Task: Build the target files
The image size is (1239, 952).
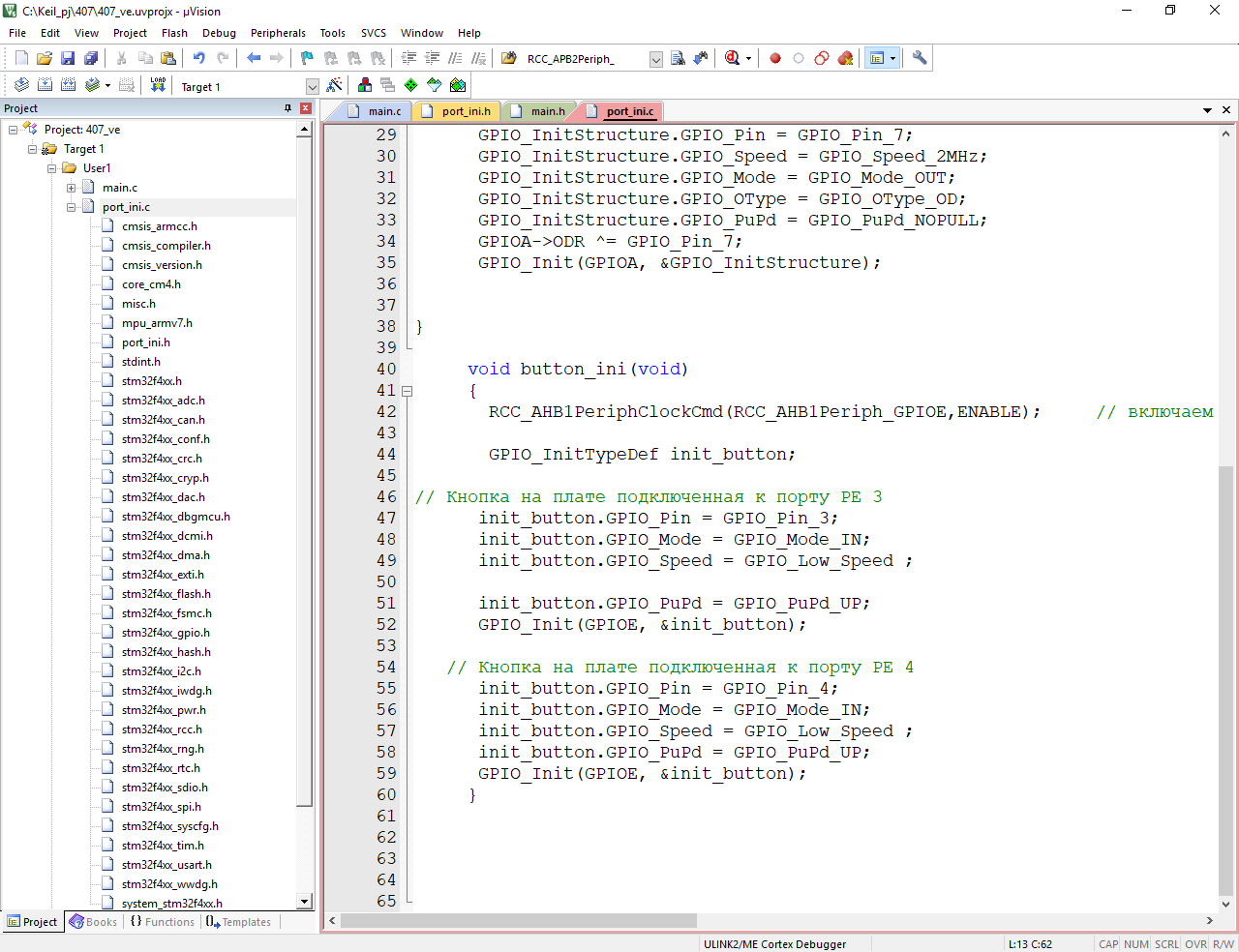Action: click(x=45, y=85)
